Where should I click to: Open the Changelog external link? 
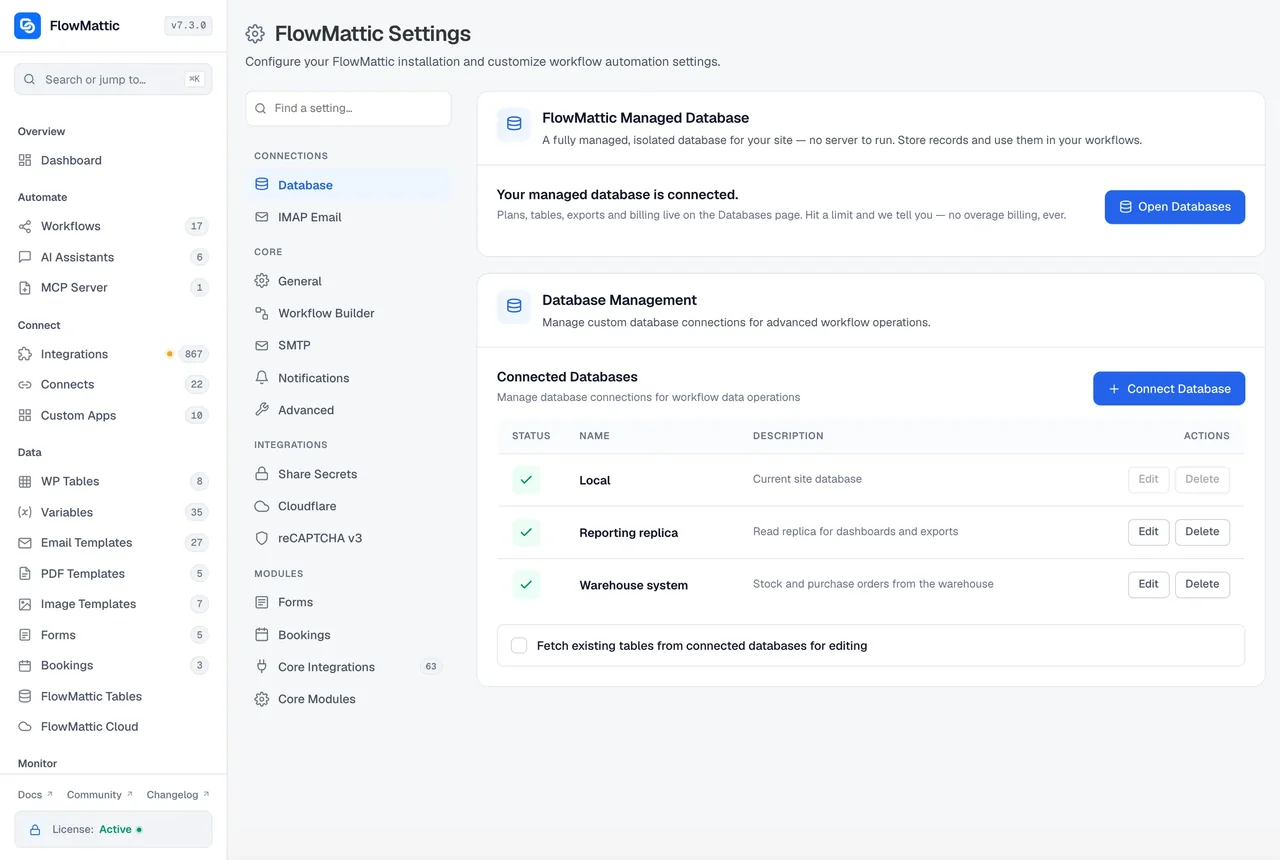(x=178, y=795)
